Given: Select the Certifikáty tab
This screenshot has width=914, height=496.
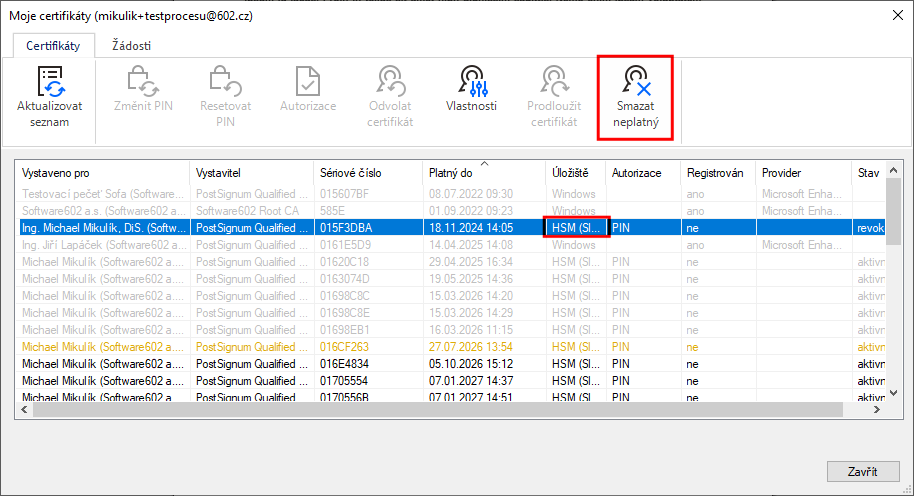Looking at the screenshot, I should (53, 45).
